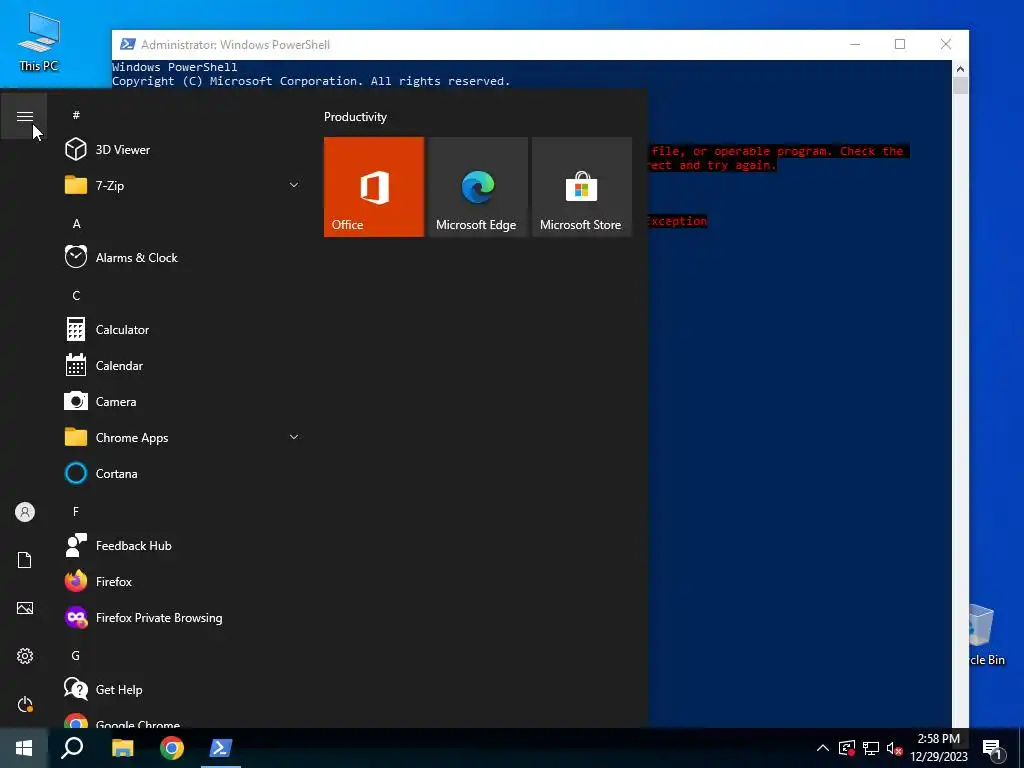This screenshot has height=768, width=1024.
Task: Expand the 7-Zip folder chevron
Action: coord(294,185)
